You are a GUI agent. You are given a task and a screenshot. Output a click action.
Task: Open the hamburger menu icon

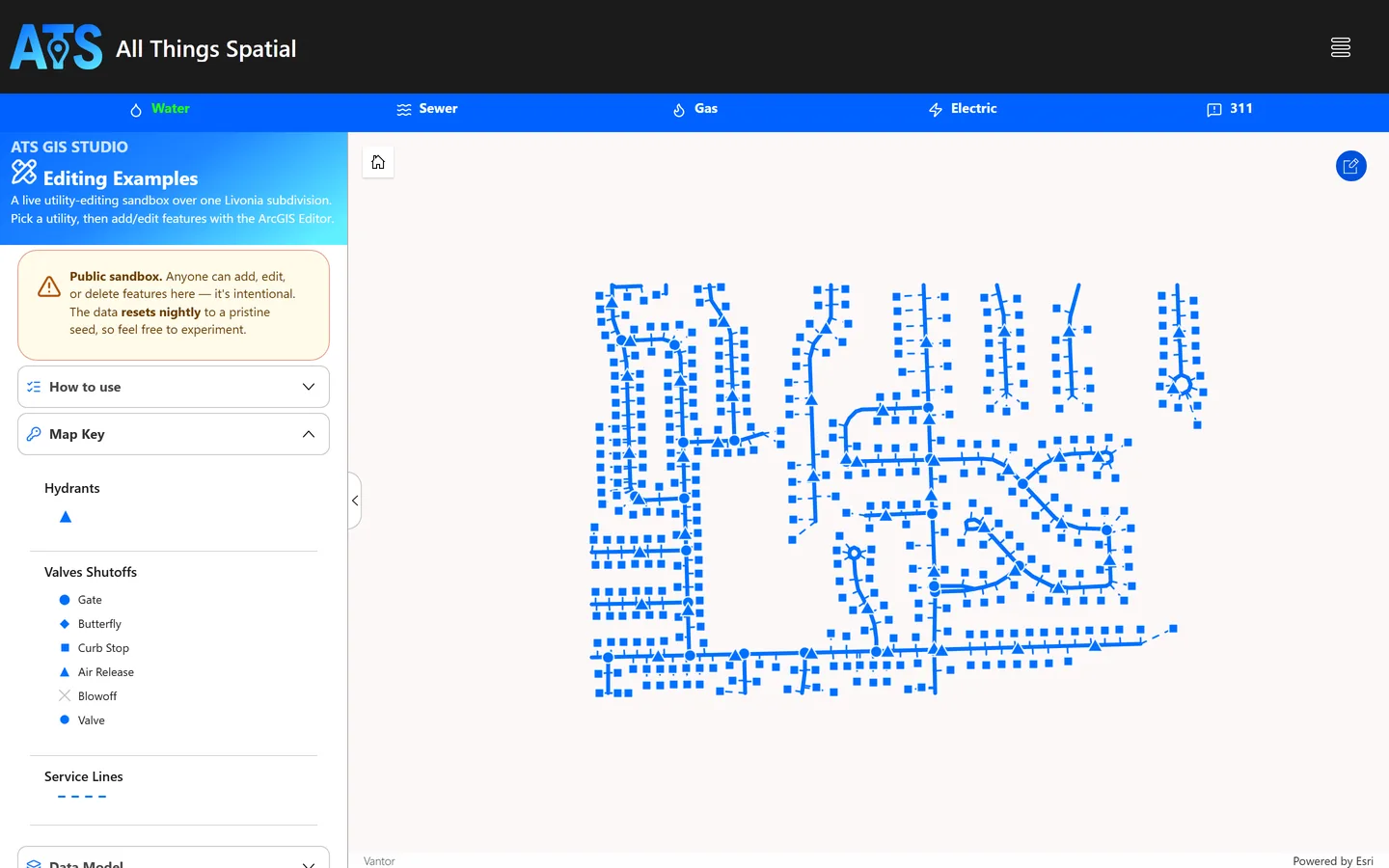click(x=1341, y=47)
